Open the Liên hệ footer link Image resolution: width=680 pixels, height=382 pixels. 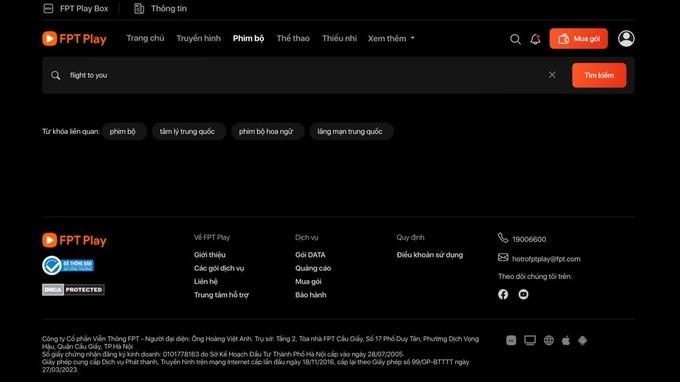click(x=206, y=282)
